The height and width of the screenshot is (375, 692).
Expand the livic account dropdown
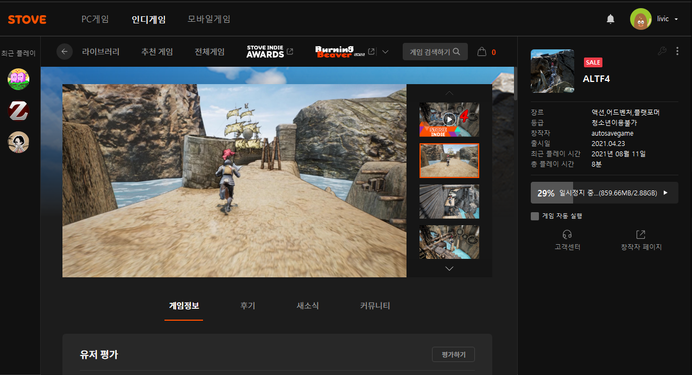pos(676,19)
